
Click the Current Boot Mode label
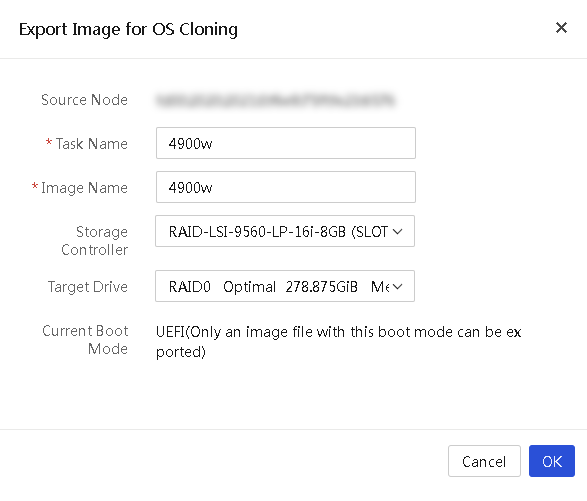click(85, 340)
